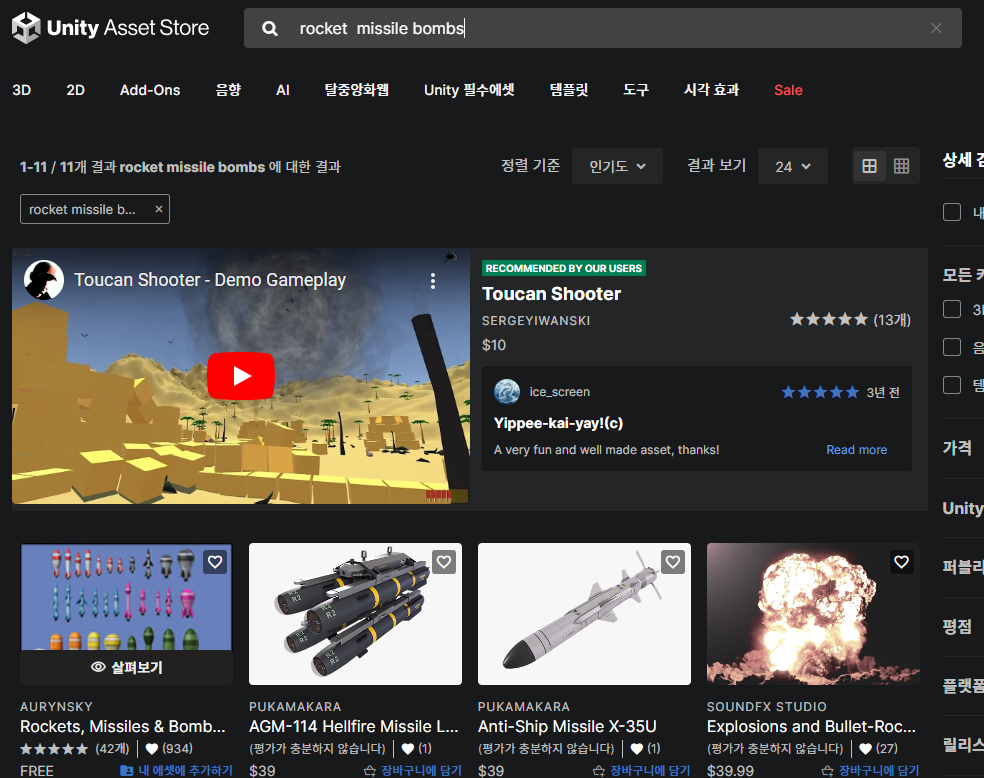Screen dimensions: 984x778
Task: Open the 2D category menu
Action: (75, 90)
